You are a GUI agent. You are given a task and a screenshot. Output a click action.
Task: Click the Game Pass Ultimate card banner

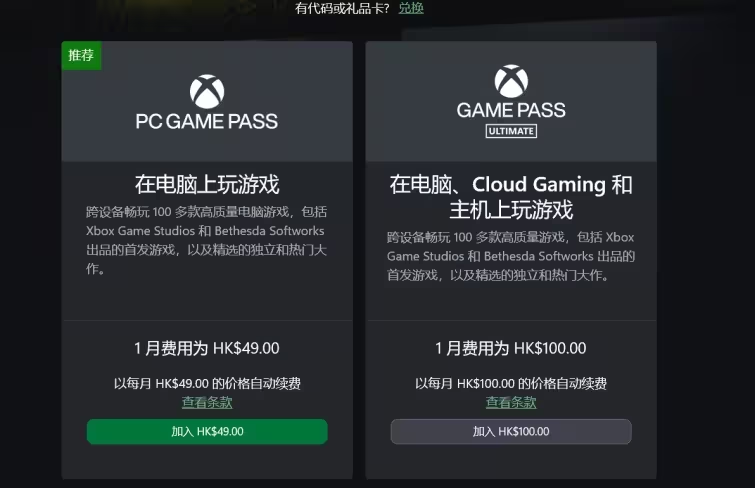(511, 101)
